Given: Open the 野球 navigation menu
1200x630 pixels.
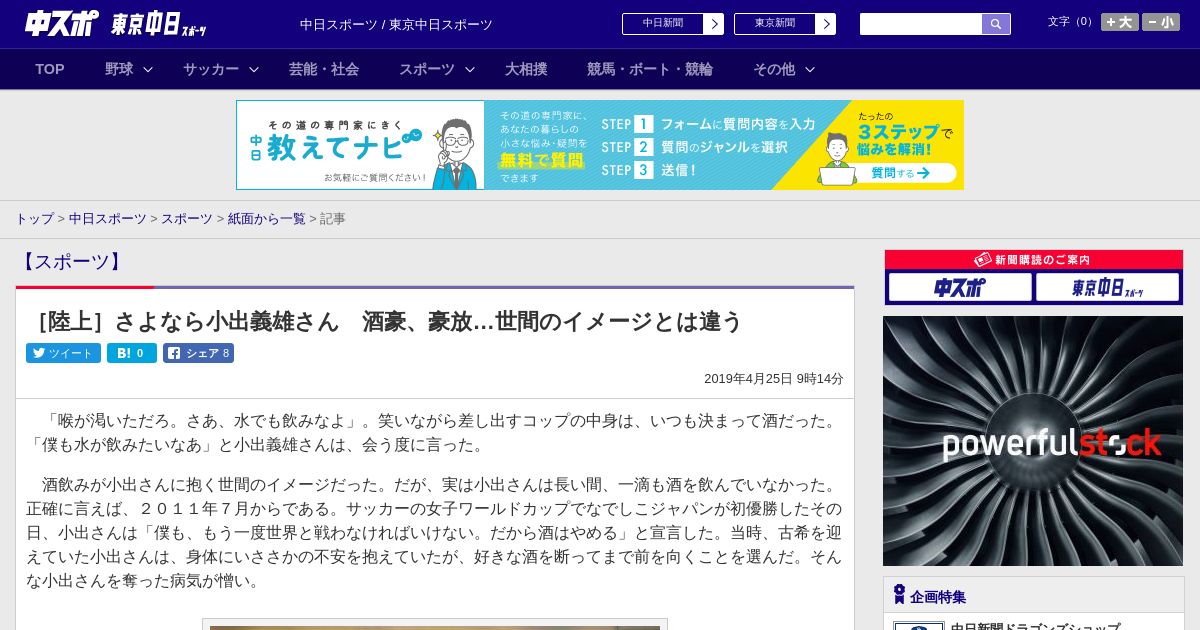Looking at the screenshot, I should pyautogui.click(x=119, y=69).
